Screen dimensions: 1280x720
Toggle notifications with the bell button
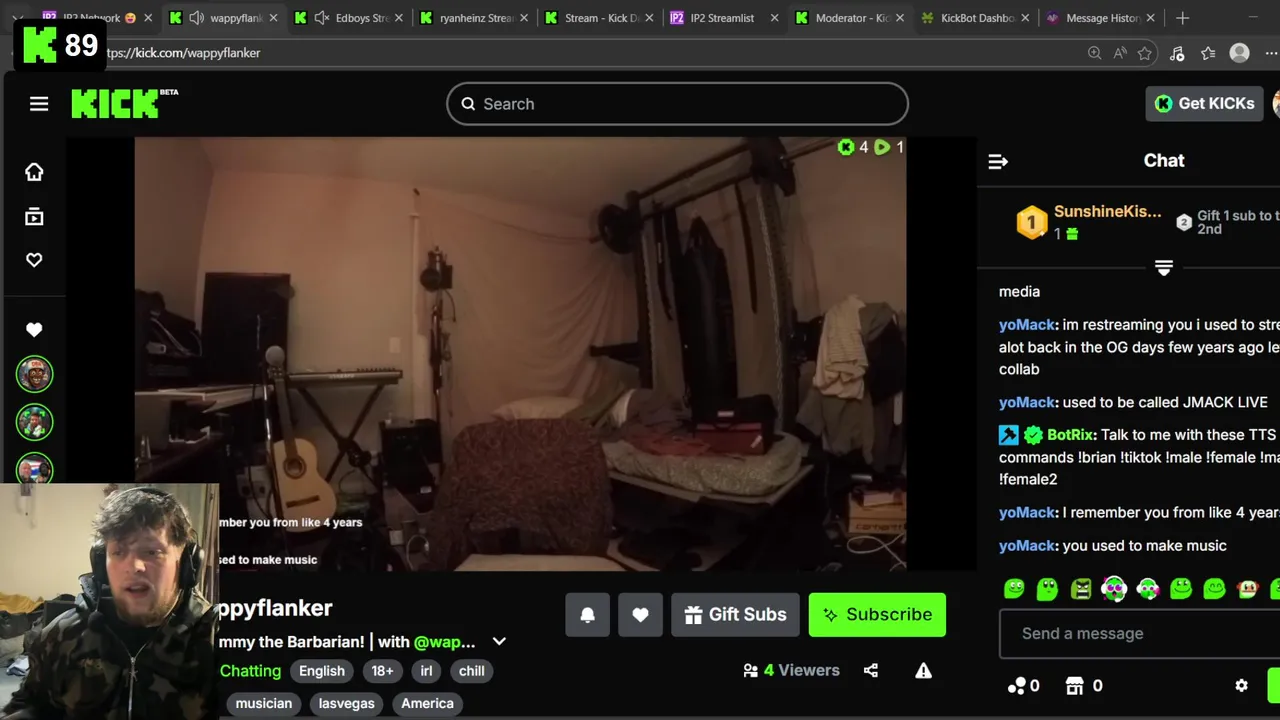coord(587,615)
